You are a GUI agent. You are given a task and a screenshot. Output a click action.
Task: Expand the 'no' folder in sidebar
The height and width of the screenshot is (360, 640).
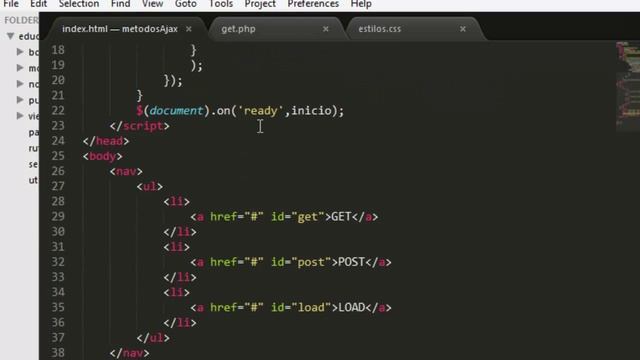pyautogui.click(x=20, y=84)
